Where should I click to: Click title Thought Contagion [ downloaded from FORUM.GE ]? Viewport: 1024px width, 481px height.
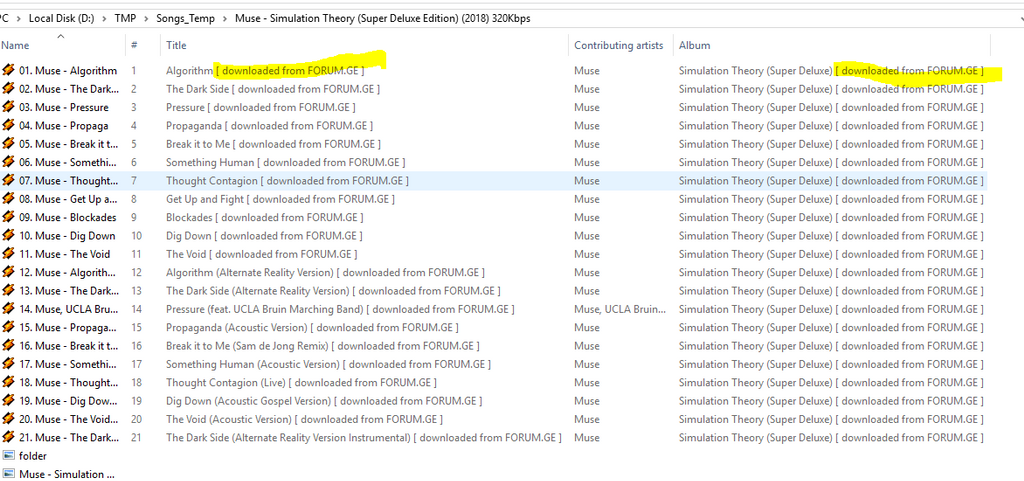287,180
